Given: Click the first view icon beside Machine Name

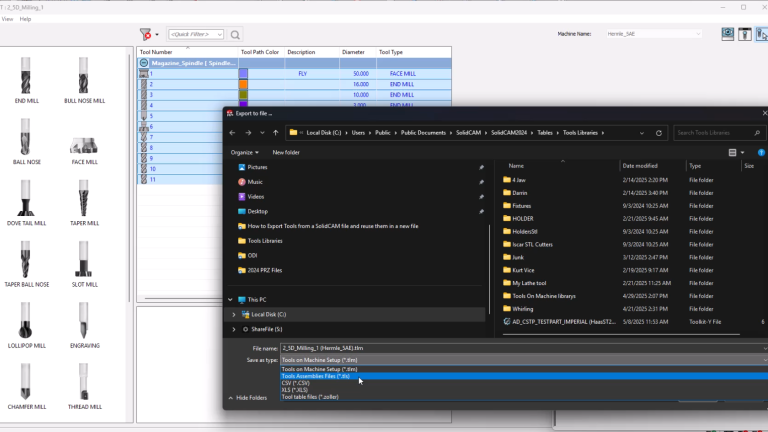Looking at the screenshot, I should (x=727, y=34).
